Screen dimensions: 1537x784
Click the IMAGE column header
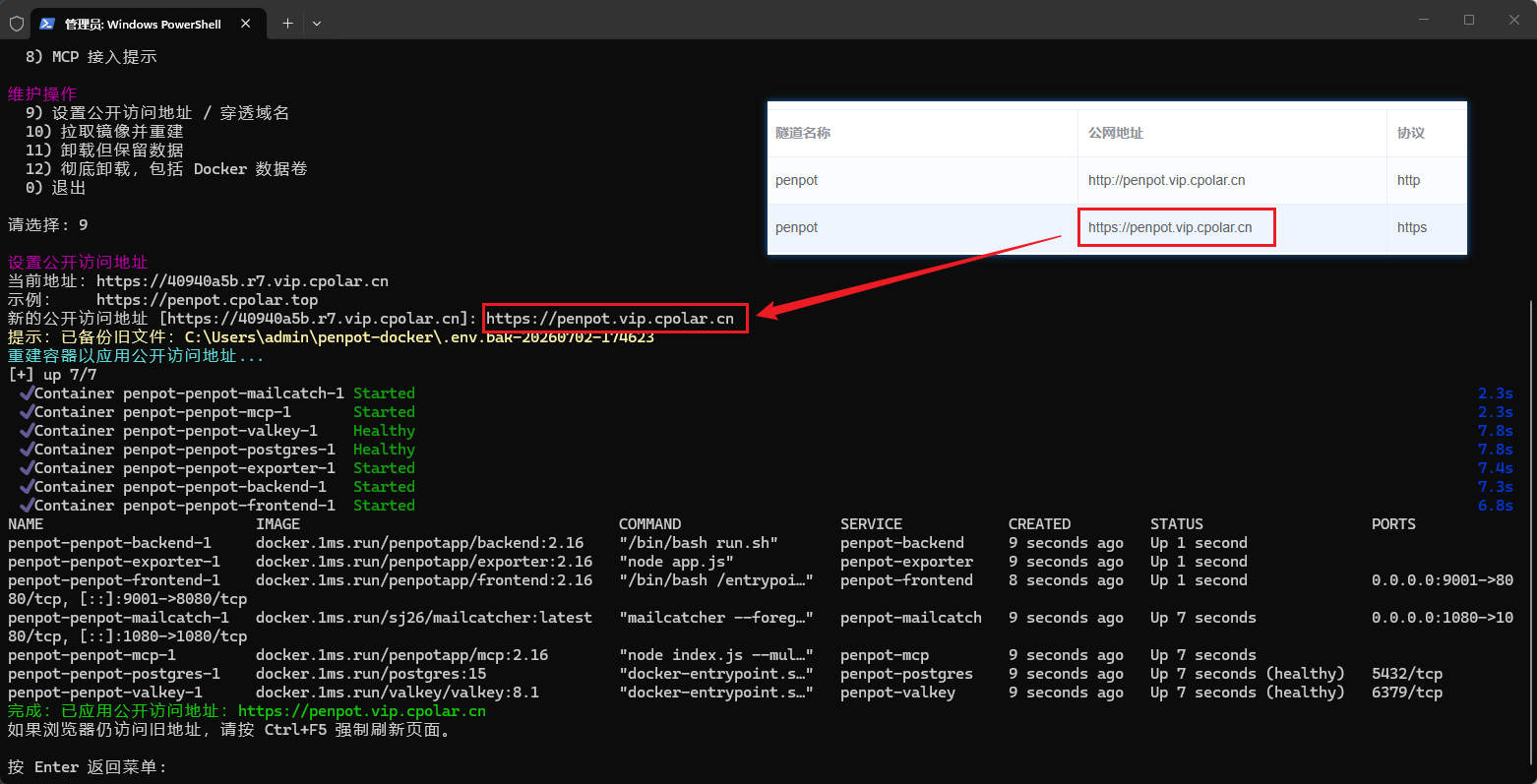(277, 524)
